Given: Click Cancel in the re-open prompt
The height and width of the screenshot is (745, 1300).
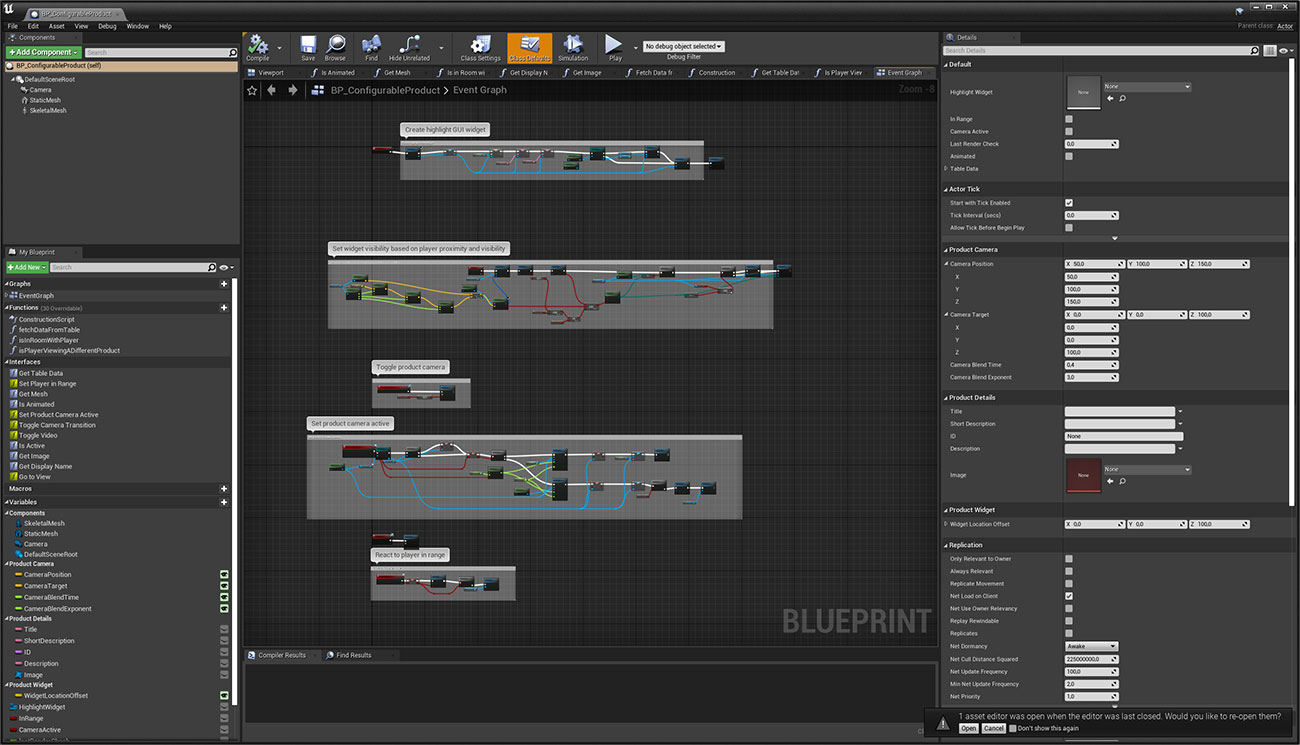Looking at the screenshot, I should tap(993, 728).
